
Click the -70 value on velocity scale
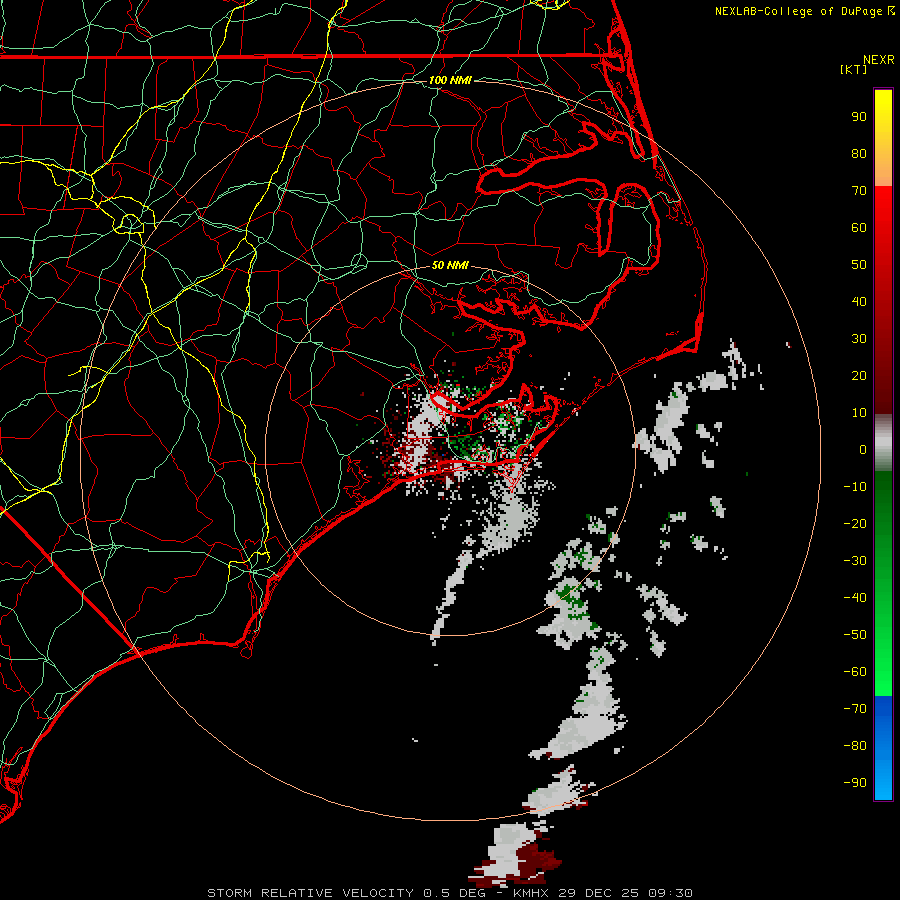[x=855, y=709]
